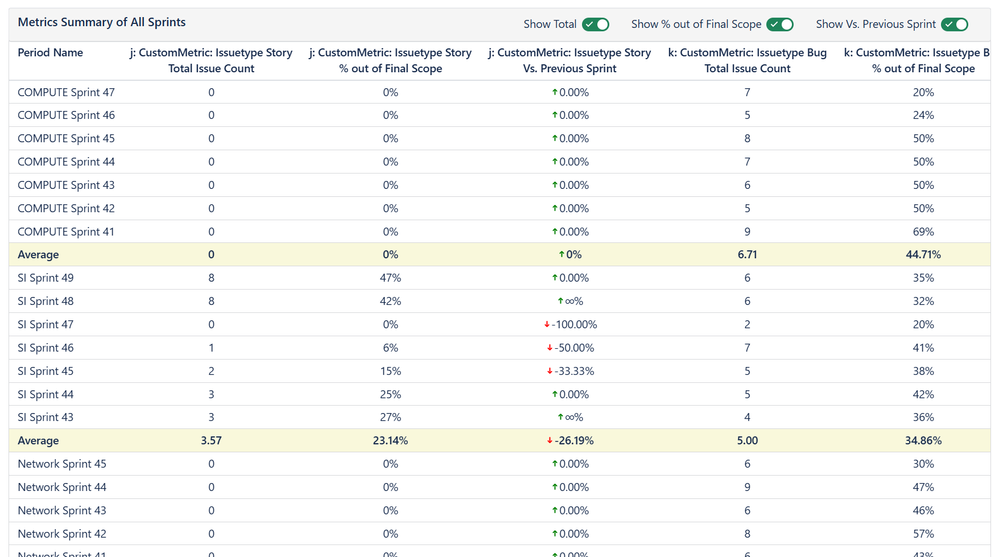Select SI Sprint 46 row name
The width and height of the screenshot is (999, 557).
coord(45,348)
